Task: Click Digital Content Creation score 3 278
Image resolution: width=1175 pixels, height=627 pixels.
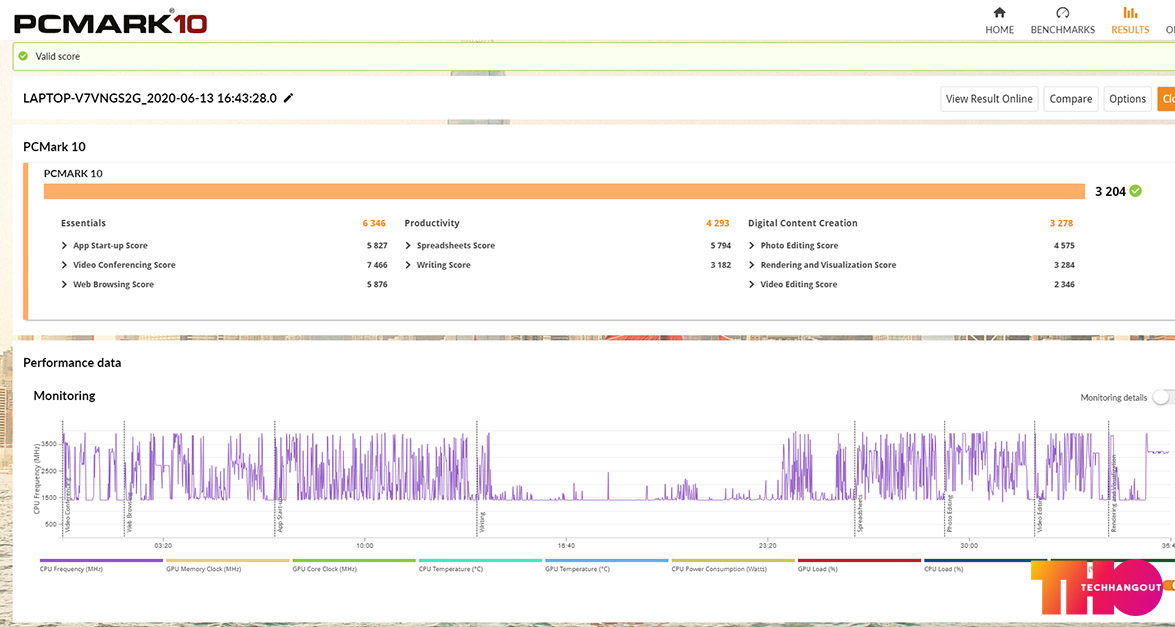Action: pyautogui.click(x=1061, y=223)
